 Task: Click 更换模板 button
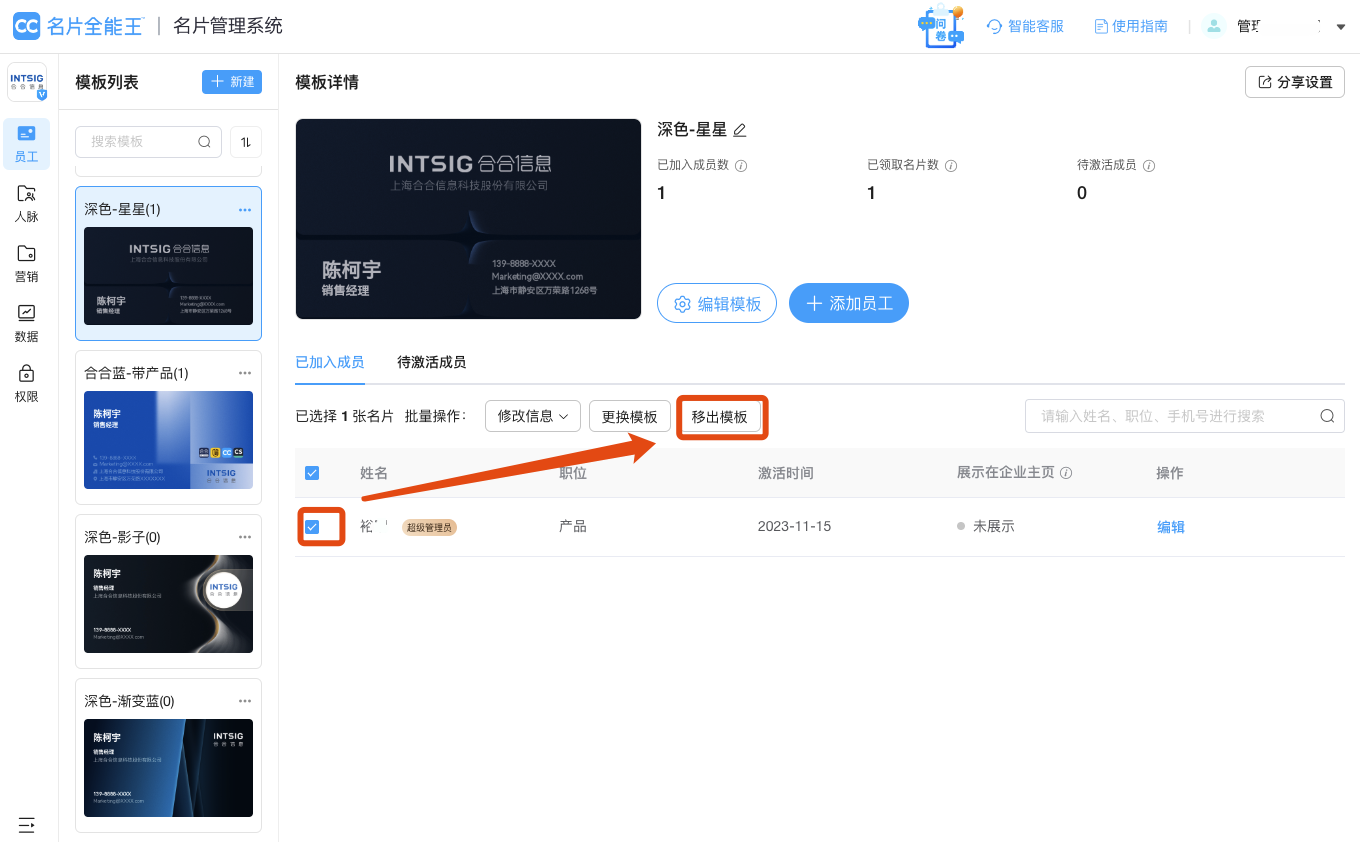(630, 416)
